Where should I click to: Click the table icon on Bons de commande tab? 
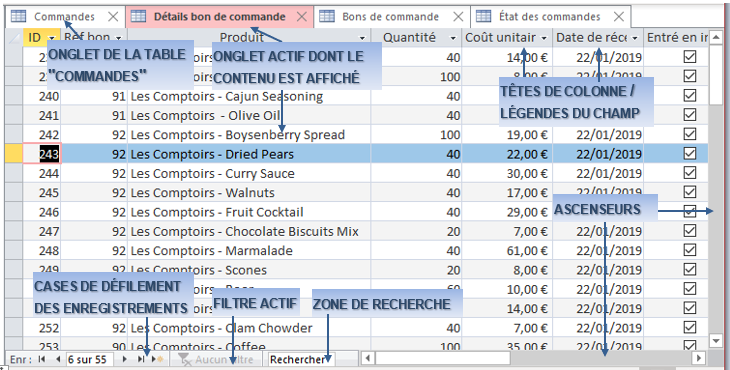(327, 16)
